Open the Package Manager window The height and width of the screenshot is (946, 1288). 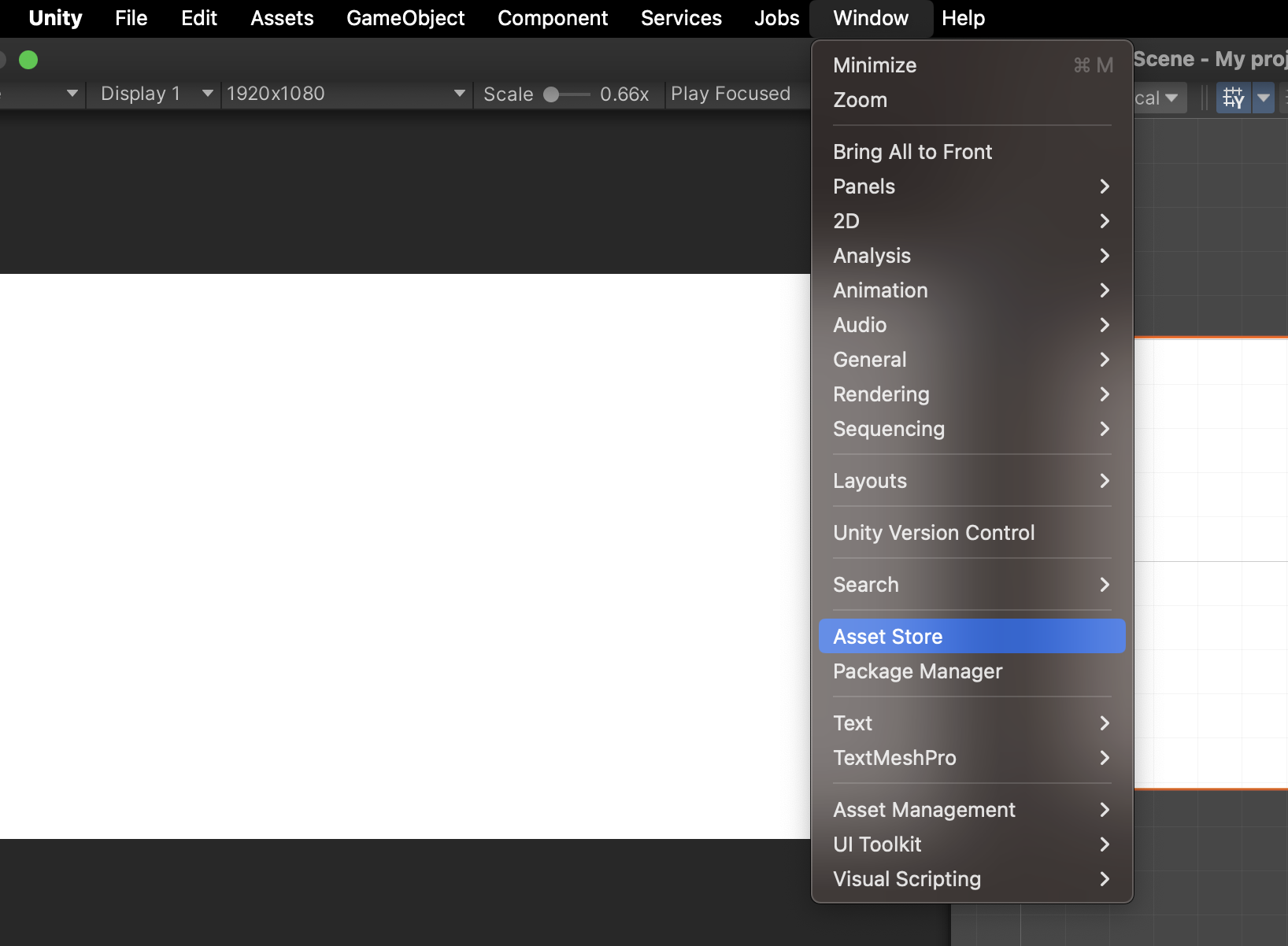pos(972,671)
